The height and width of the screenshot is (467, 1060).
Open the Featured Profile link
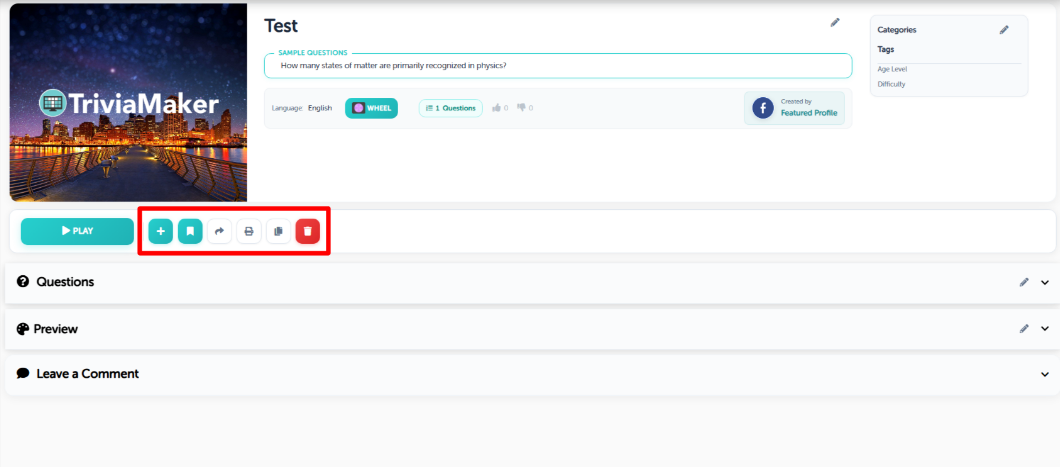[809, 113]
